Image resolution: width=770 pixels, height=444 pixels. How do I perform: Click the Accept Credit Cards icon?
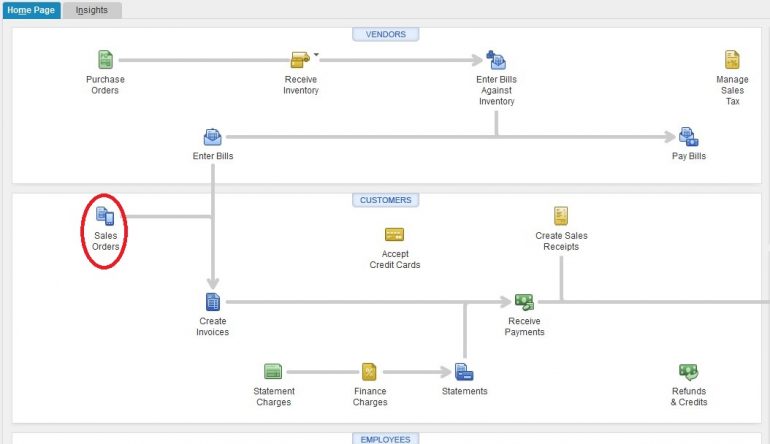pos(394,235)
